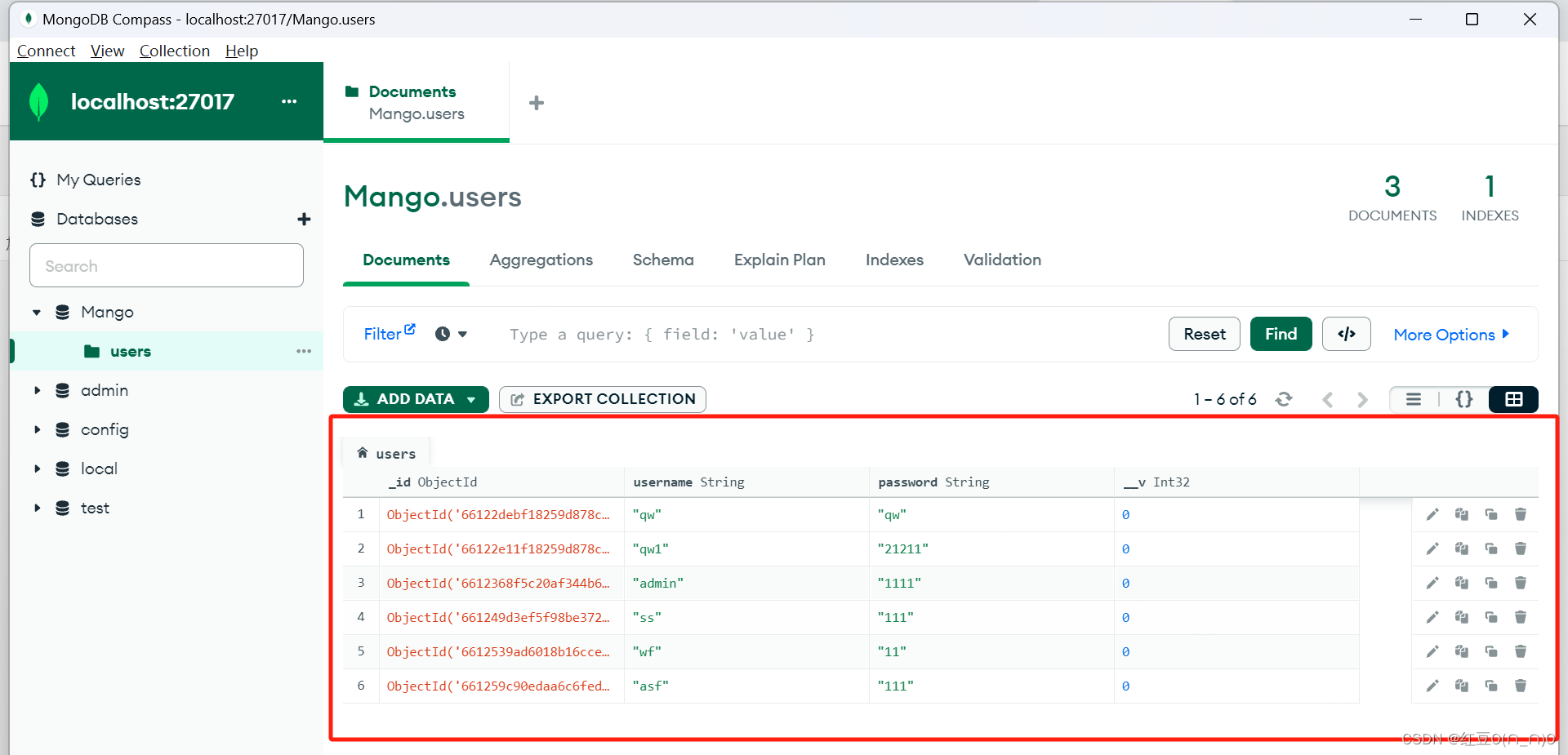Screen dimensions: 1568x755
Task: Copy the "admin" user document
Action: 1462,583
